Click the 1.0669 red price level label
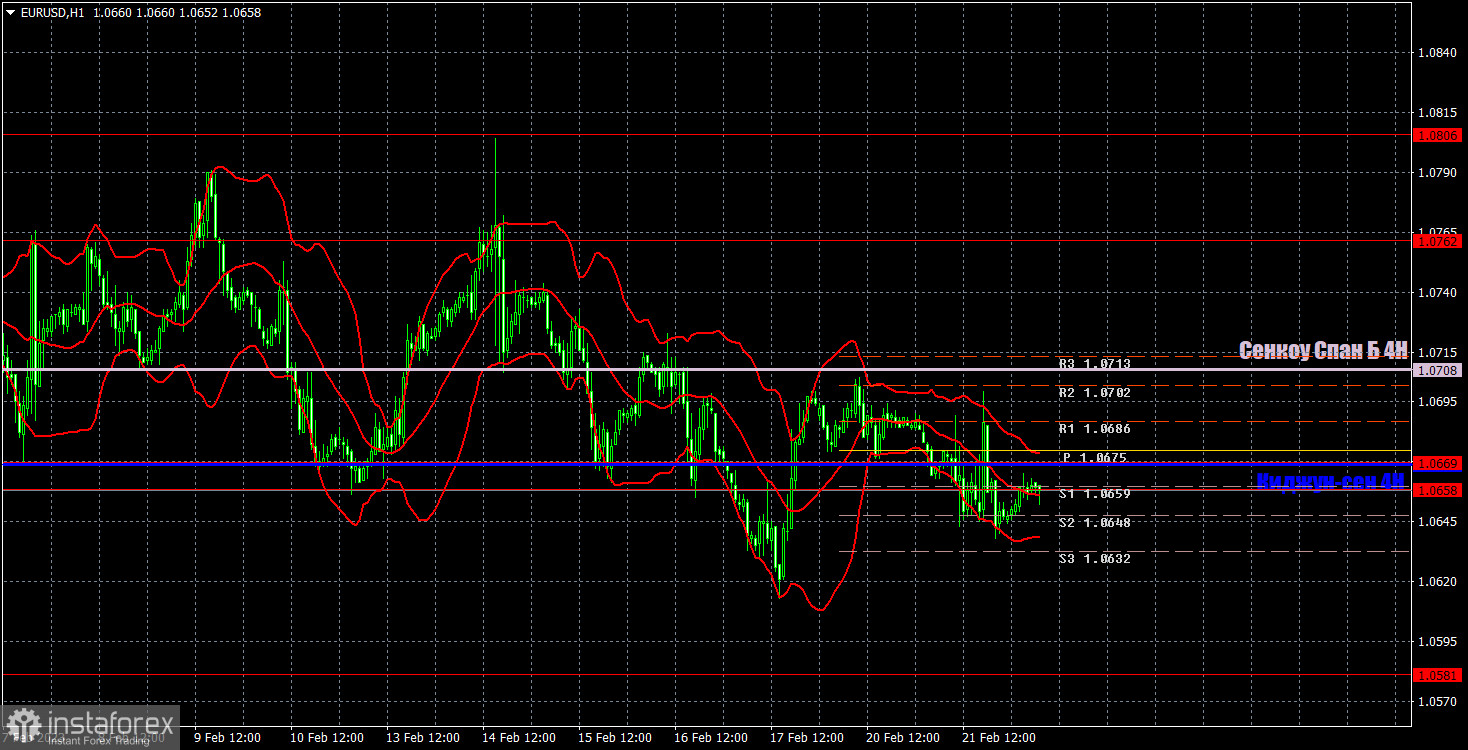The width and height of the screenshot is (1468, 750). pos(1438,463)
